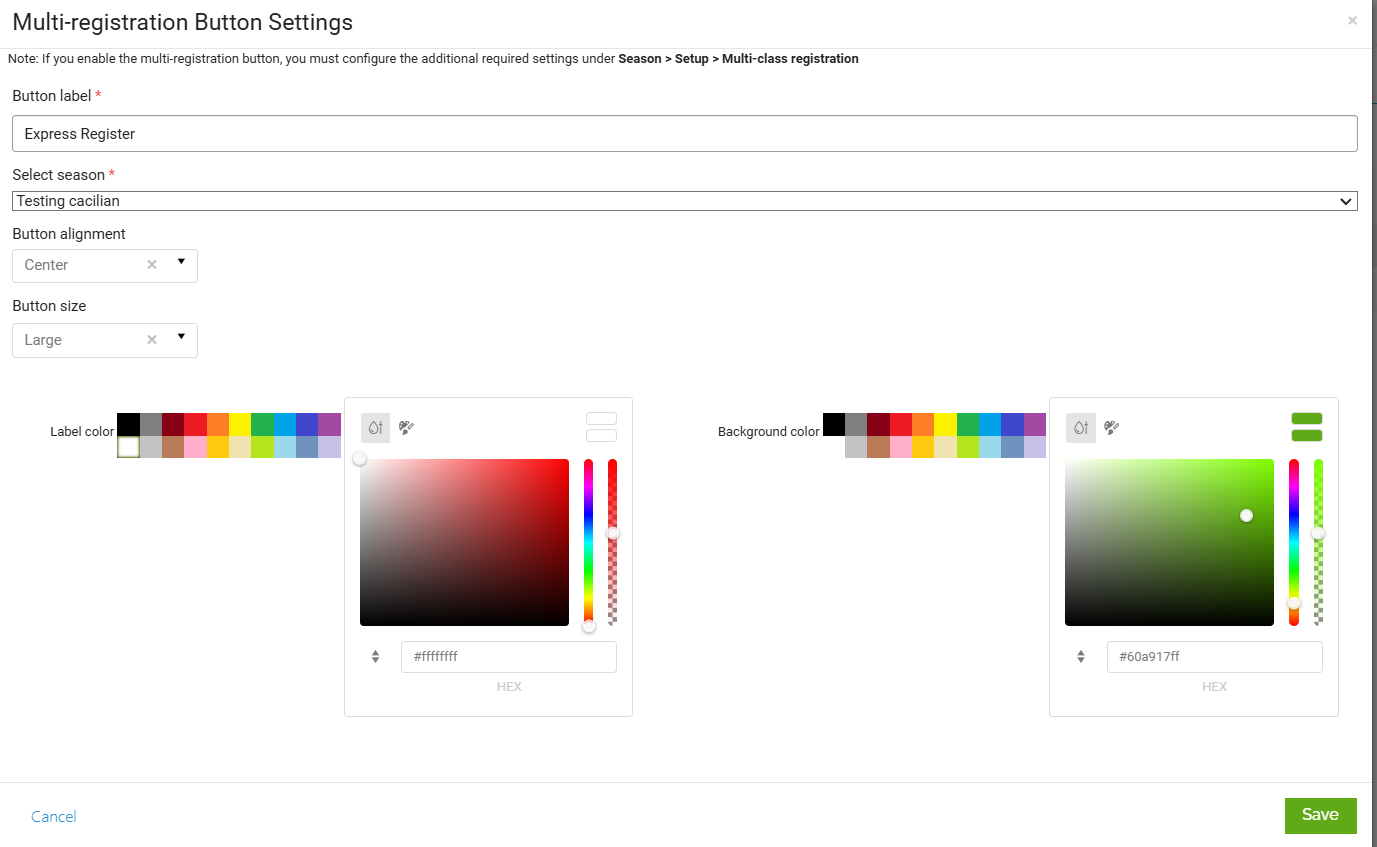Click the Cancel link
Viewport: 1377px width, 847px height.
pos(54,817)
